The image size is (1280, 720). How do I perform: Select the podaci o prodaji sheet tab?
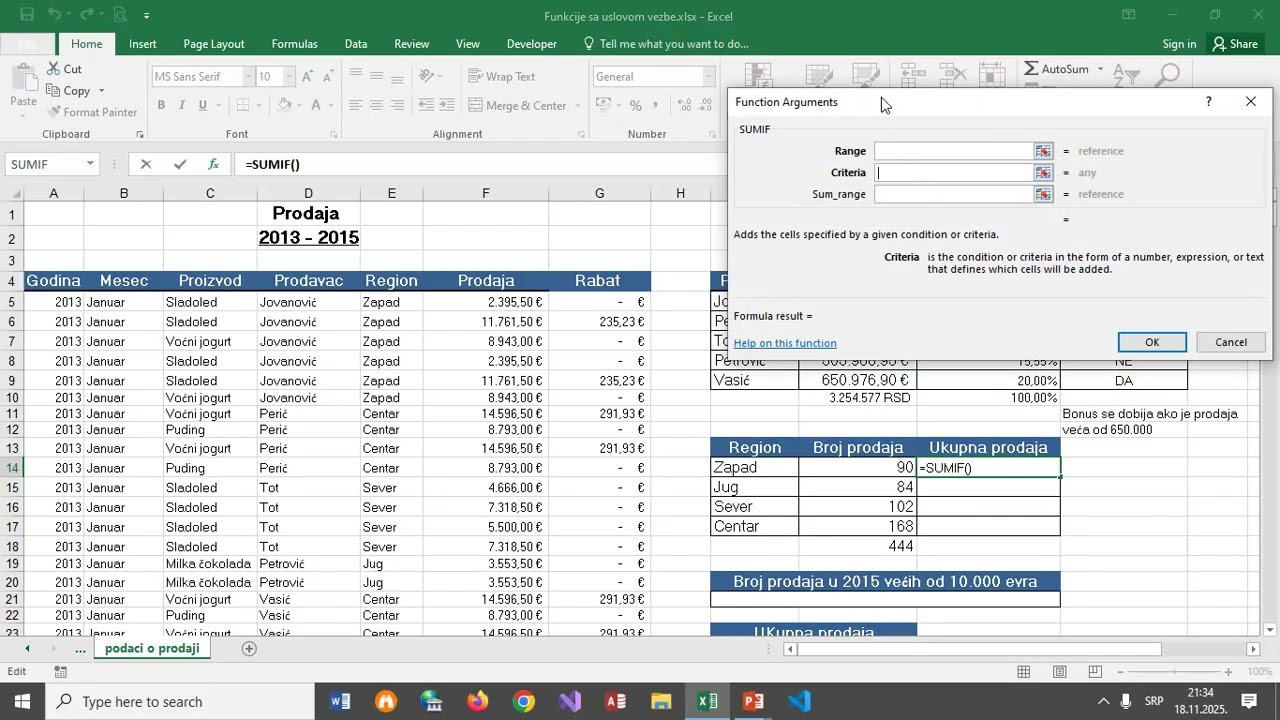(152, 649)
